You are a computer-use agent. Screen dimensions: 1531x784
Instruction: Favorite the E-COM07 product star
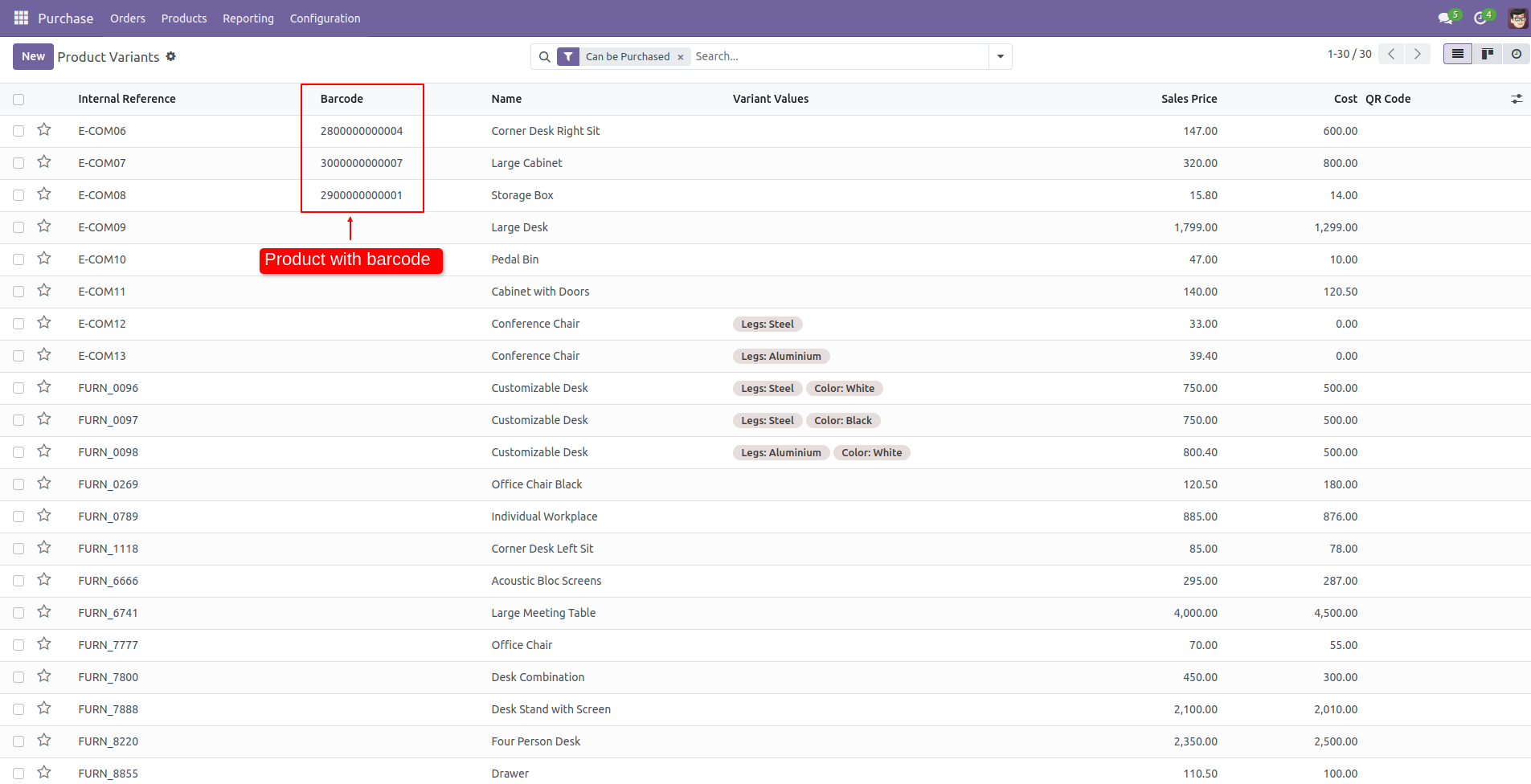click(x=44, y=162)
